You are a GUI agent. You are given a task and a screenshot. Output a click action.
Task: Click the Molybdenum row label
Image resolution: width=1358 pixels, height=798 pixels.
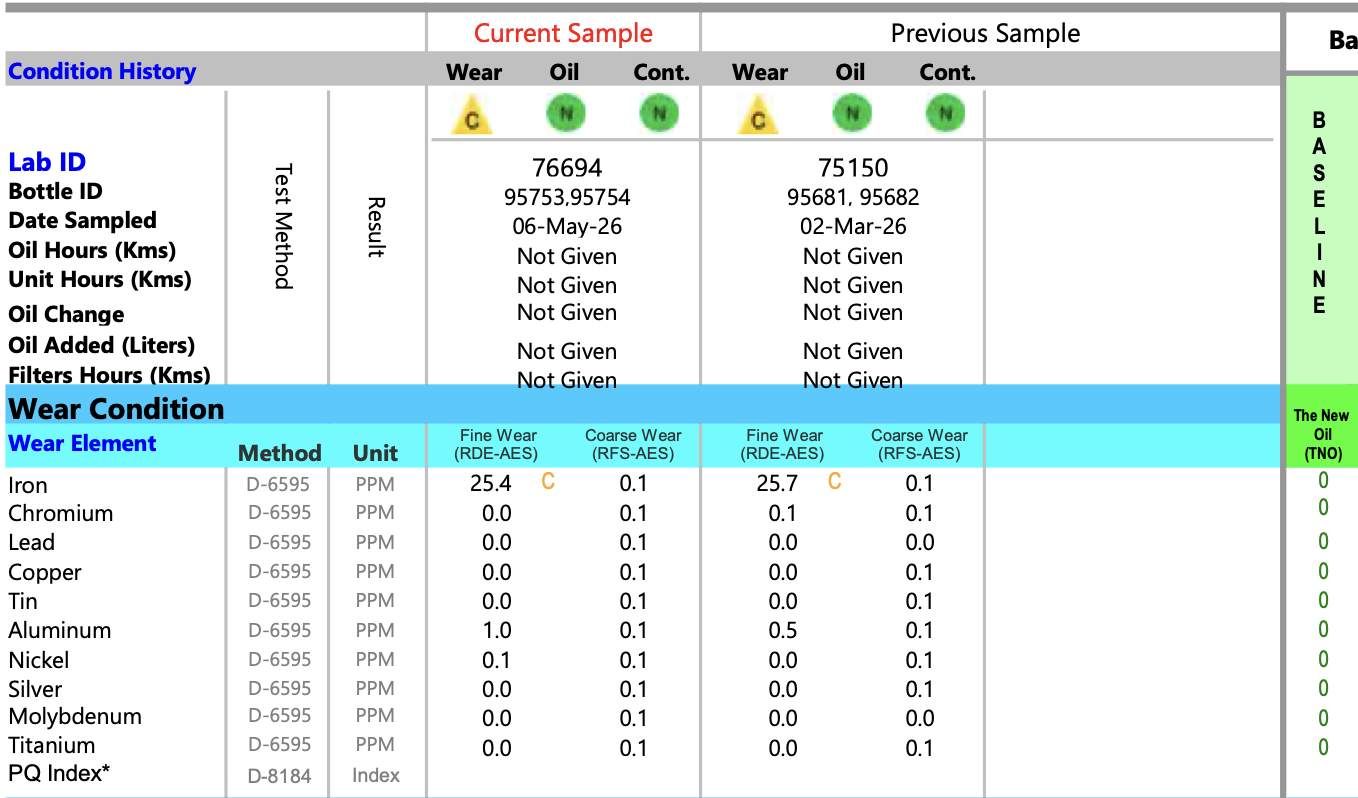coord(75,717)
